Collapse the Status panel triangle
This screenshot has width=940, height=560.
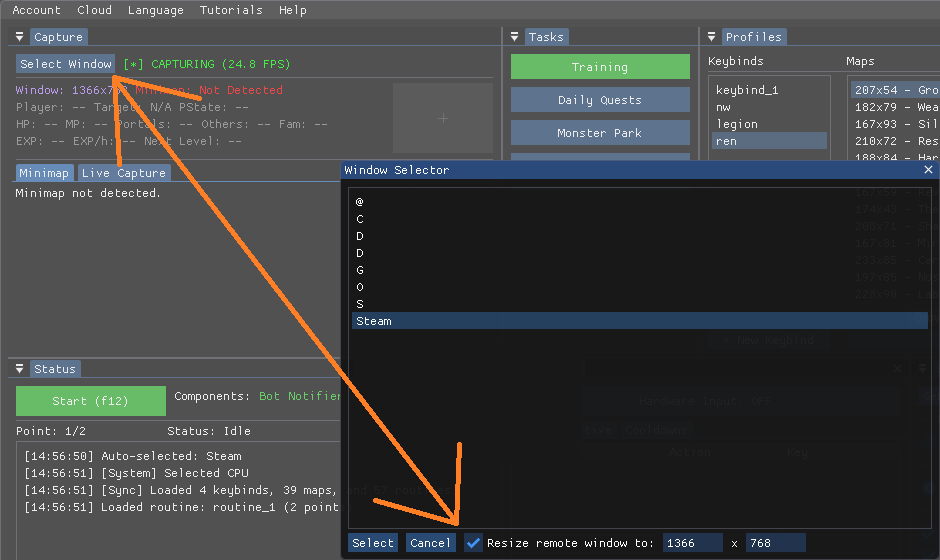tap(20, 369)
